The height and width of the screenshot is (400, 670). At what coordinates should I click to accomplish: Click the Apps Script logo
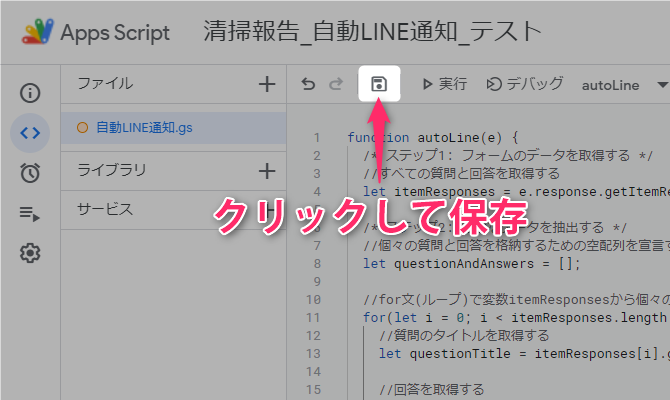(x=38, y=32)
